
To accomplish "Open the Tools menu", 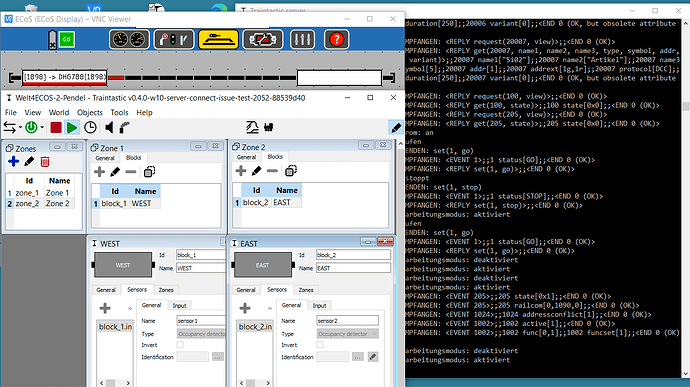I will 119,113.
